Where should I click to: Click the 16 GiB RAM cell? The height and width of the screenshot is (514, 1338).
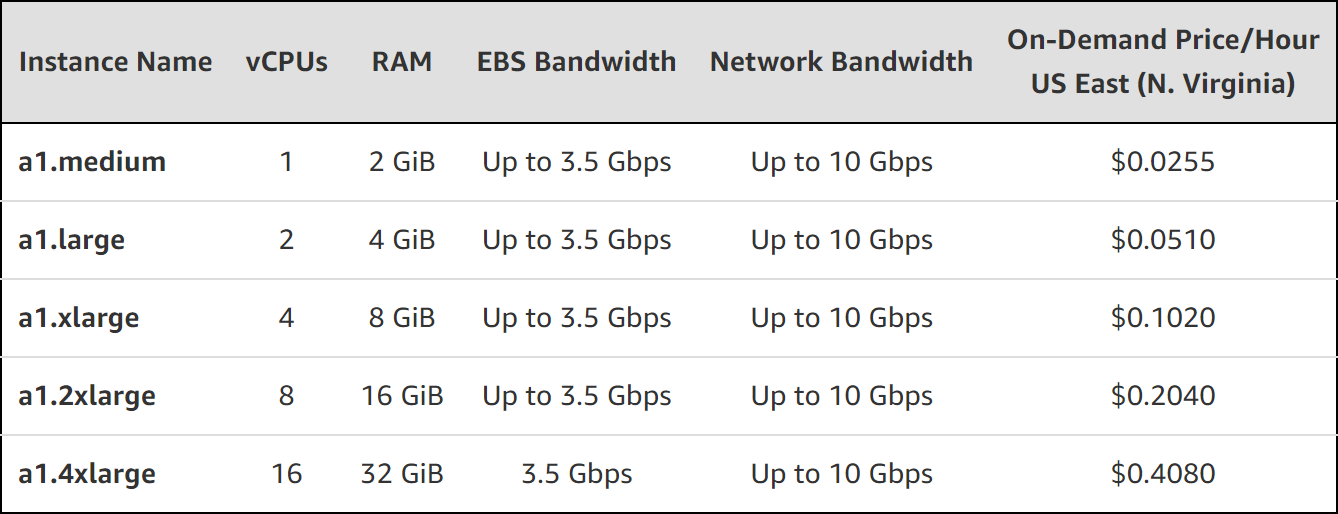(402, 396)
